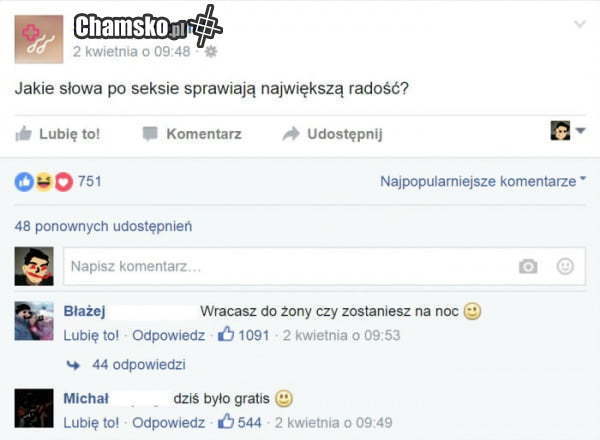The height and width of the screenshot is (440, 600).
Task: Click Lubię to! under Michał's comment
Action: 91,423
